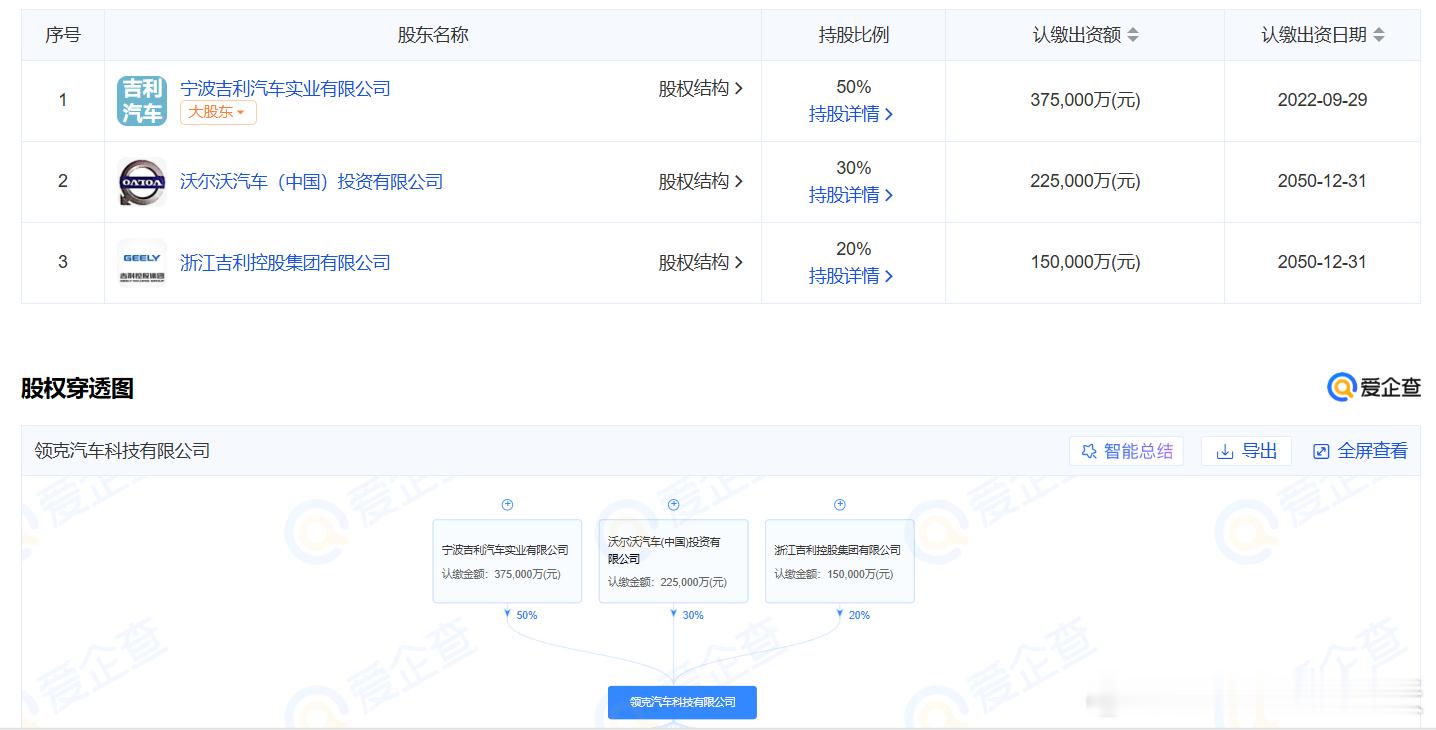Open 持股详情 for the 20% shareholder
The height and width of the screenshot is (730, 1436).
[851, 276]
